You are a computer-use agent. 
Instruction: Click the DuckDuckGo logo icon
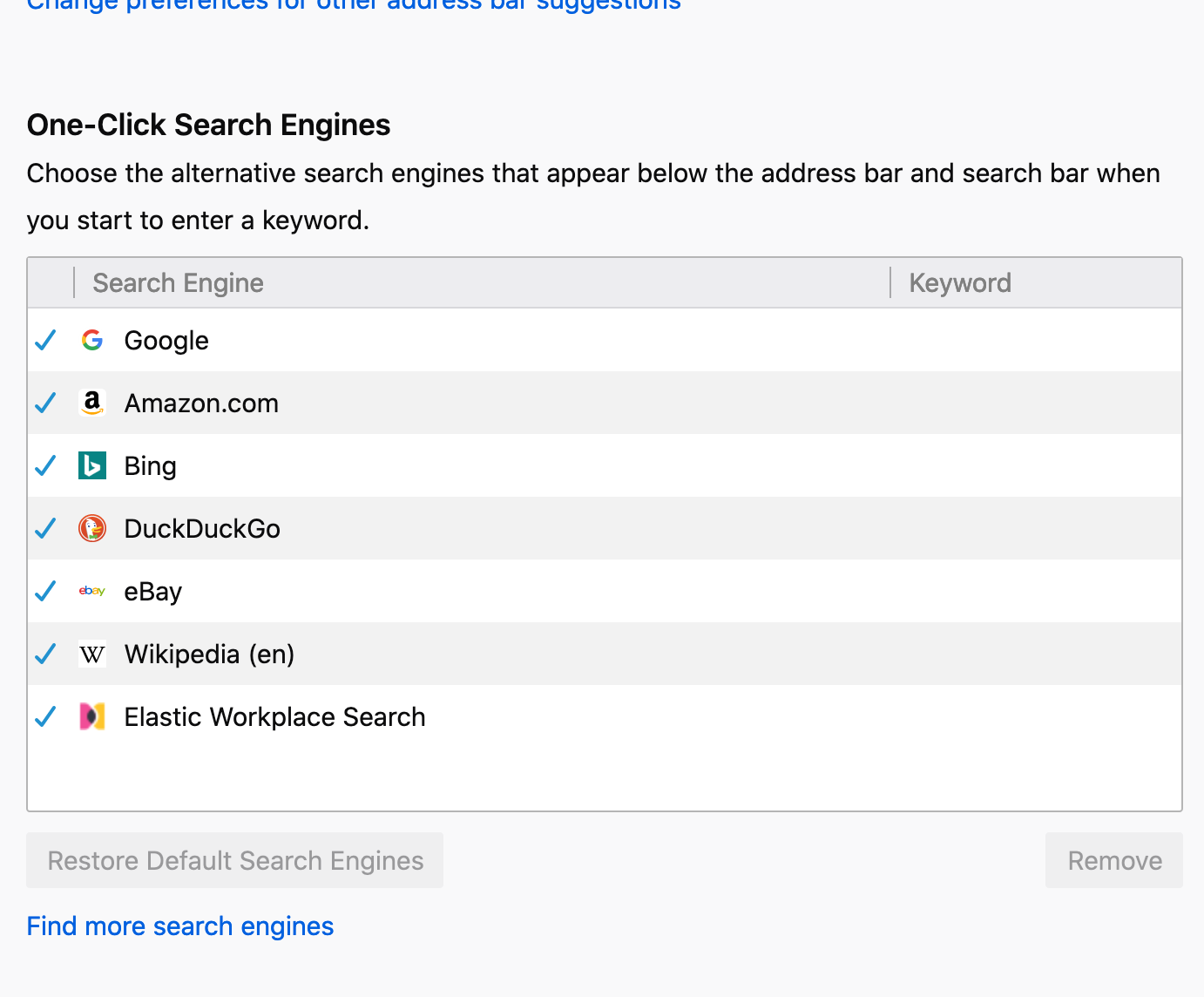(x=92, y=528)
